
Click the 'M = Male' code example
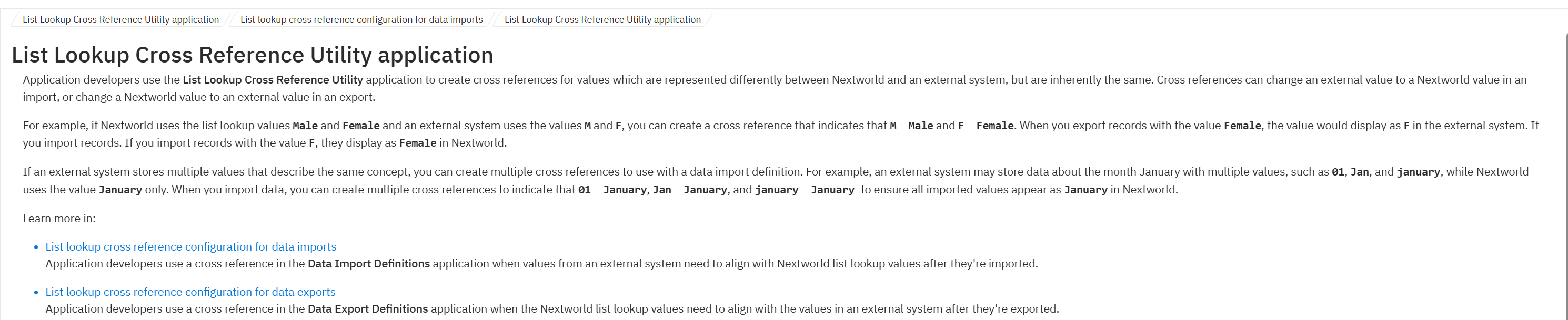911,126
